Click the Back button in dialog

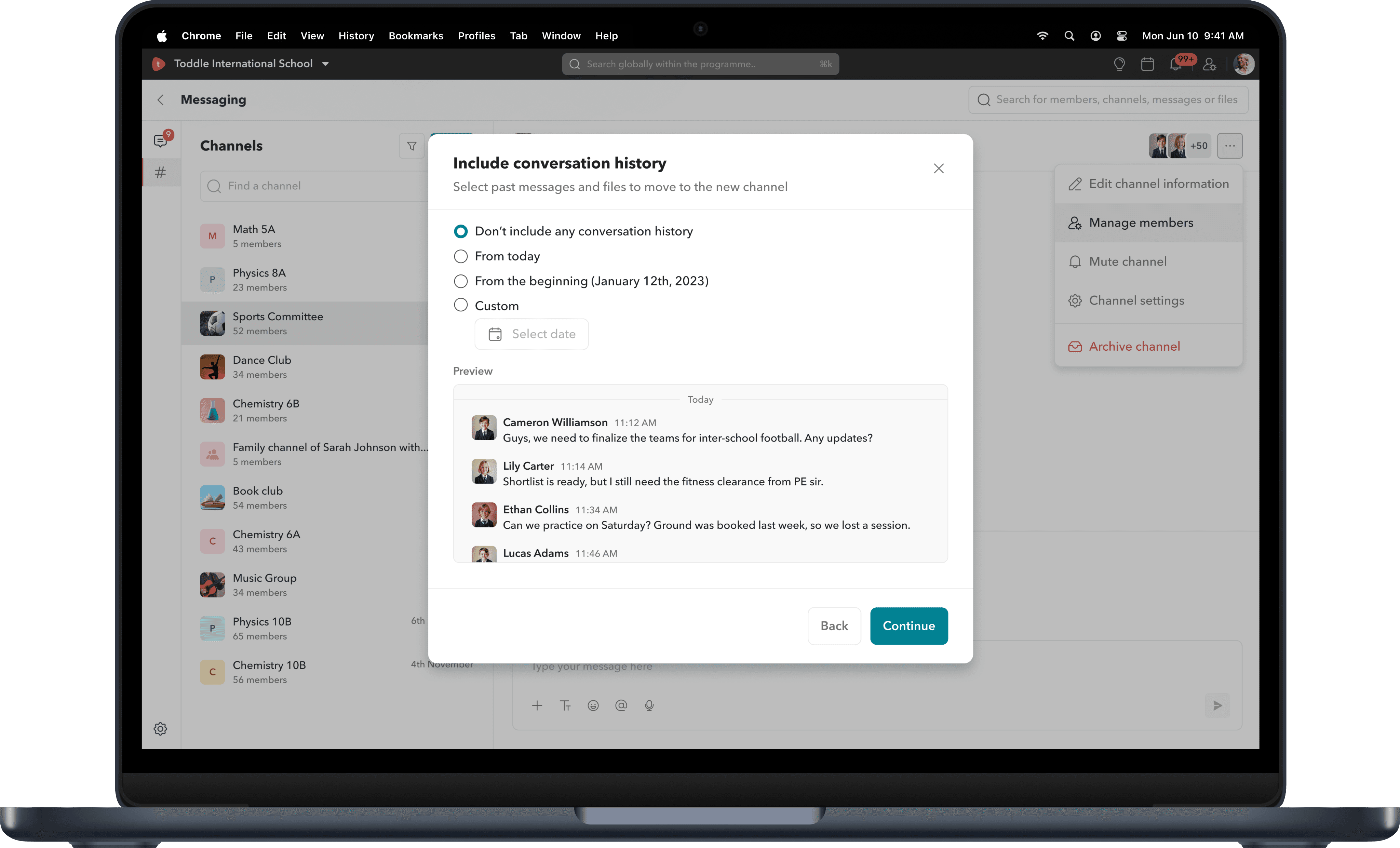pyautogui.click(x=834, y=626)
